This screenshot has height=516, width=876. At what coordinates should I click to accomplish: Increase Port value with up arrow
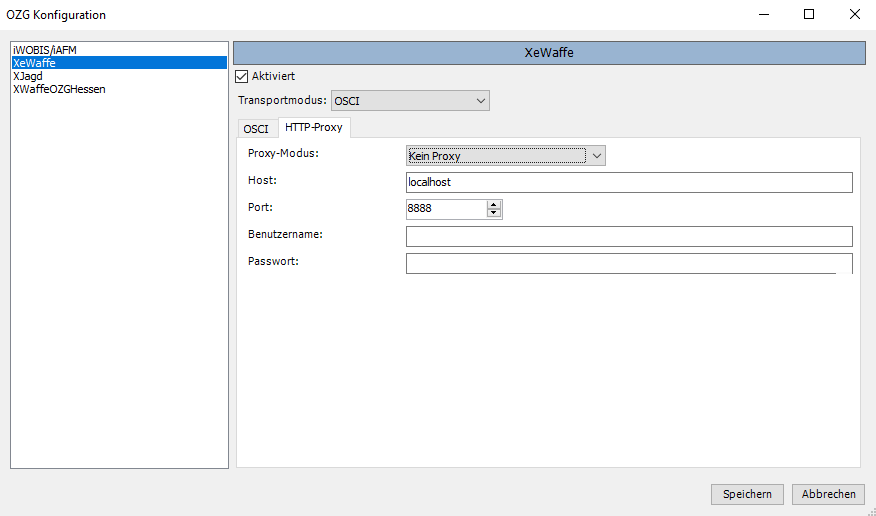pos(494,204)
